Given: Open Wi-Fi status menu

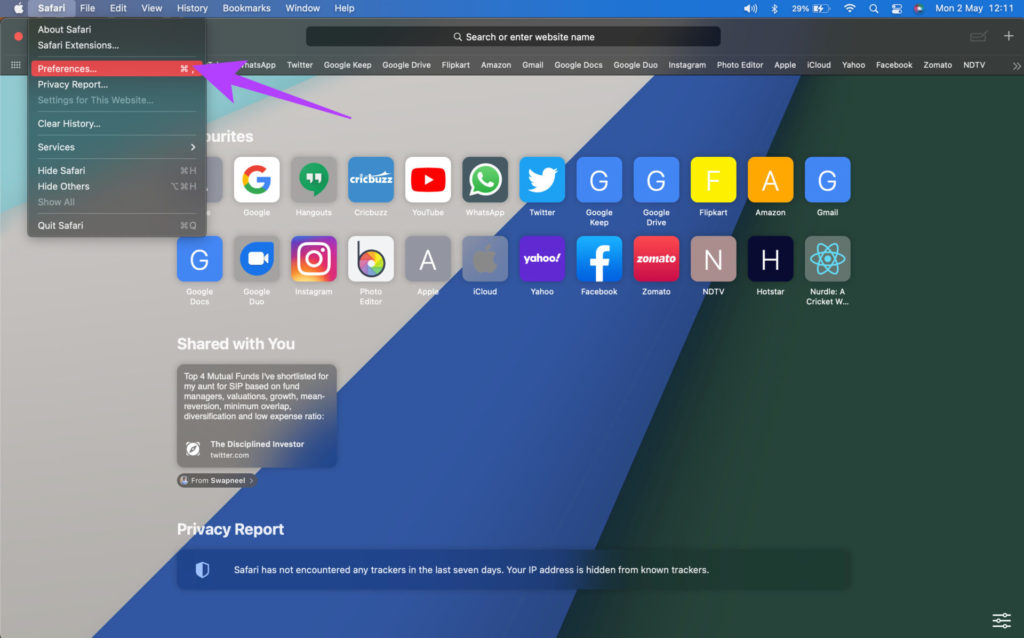Looking at the screenshot, I should click(850, 8).
